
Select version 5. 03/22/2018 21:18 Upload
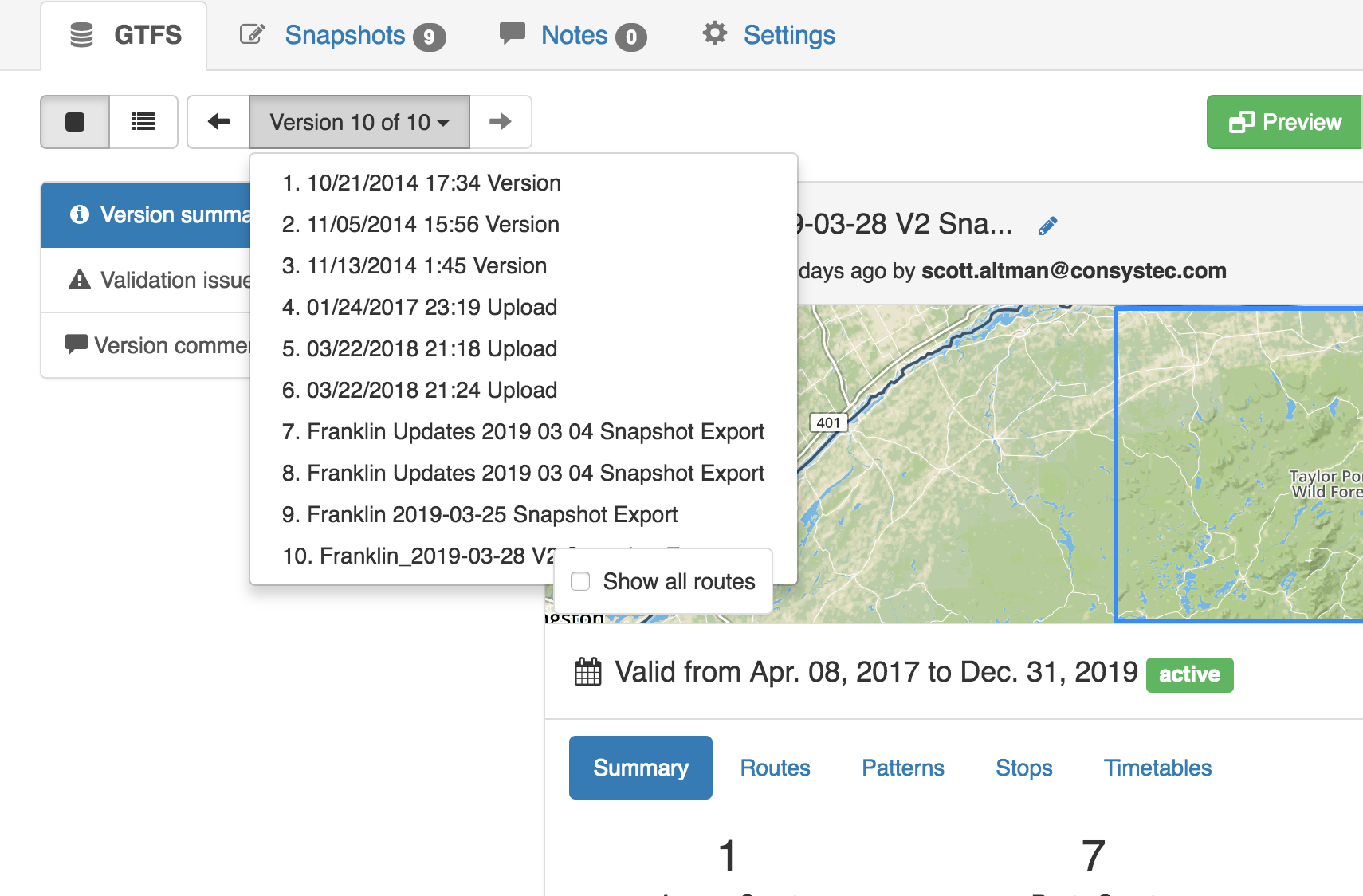click(523, 349)
